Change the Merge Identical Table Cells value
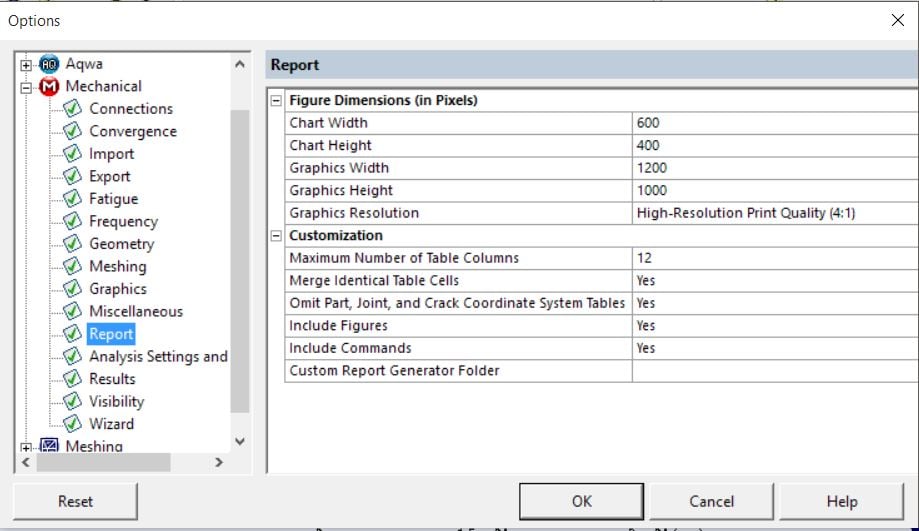The height and width of the screenshot is (531, 919). pos(775,281)
